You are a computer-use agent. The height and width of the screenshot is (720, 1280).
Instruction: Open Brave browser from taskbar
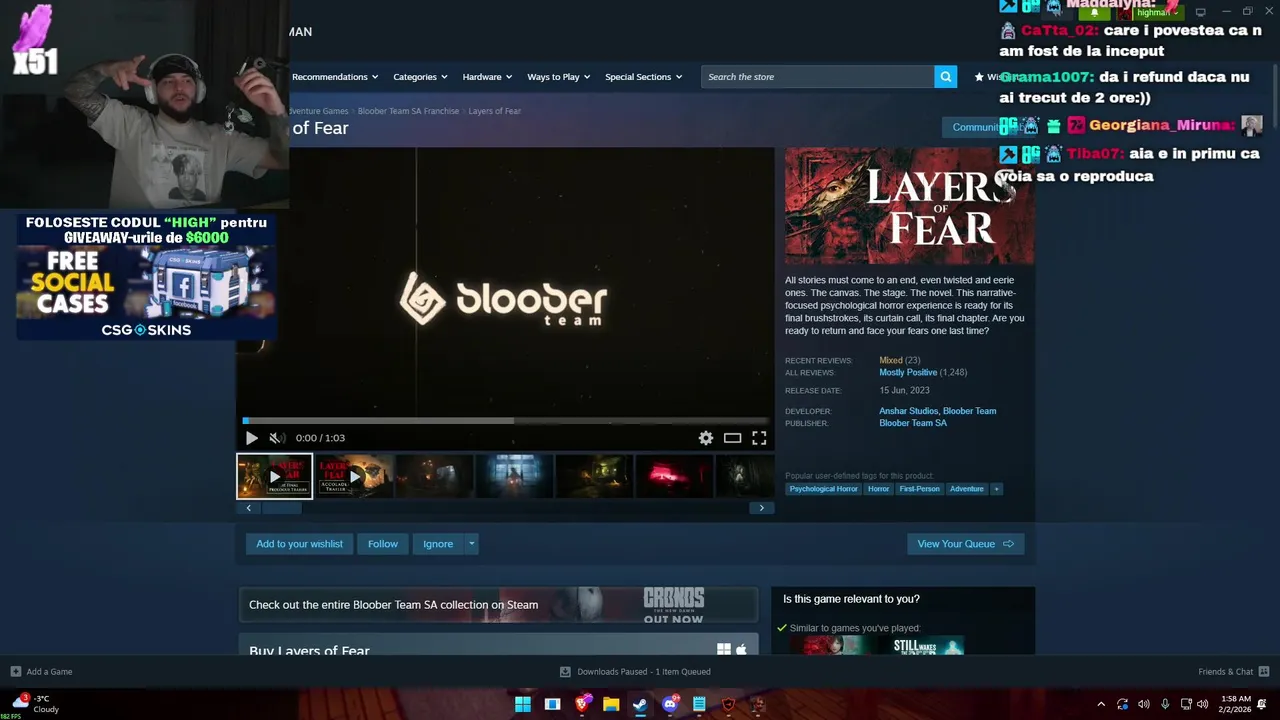(x=582, y=704)
